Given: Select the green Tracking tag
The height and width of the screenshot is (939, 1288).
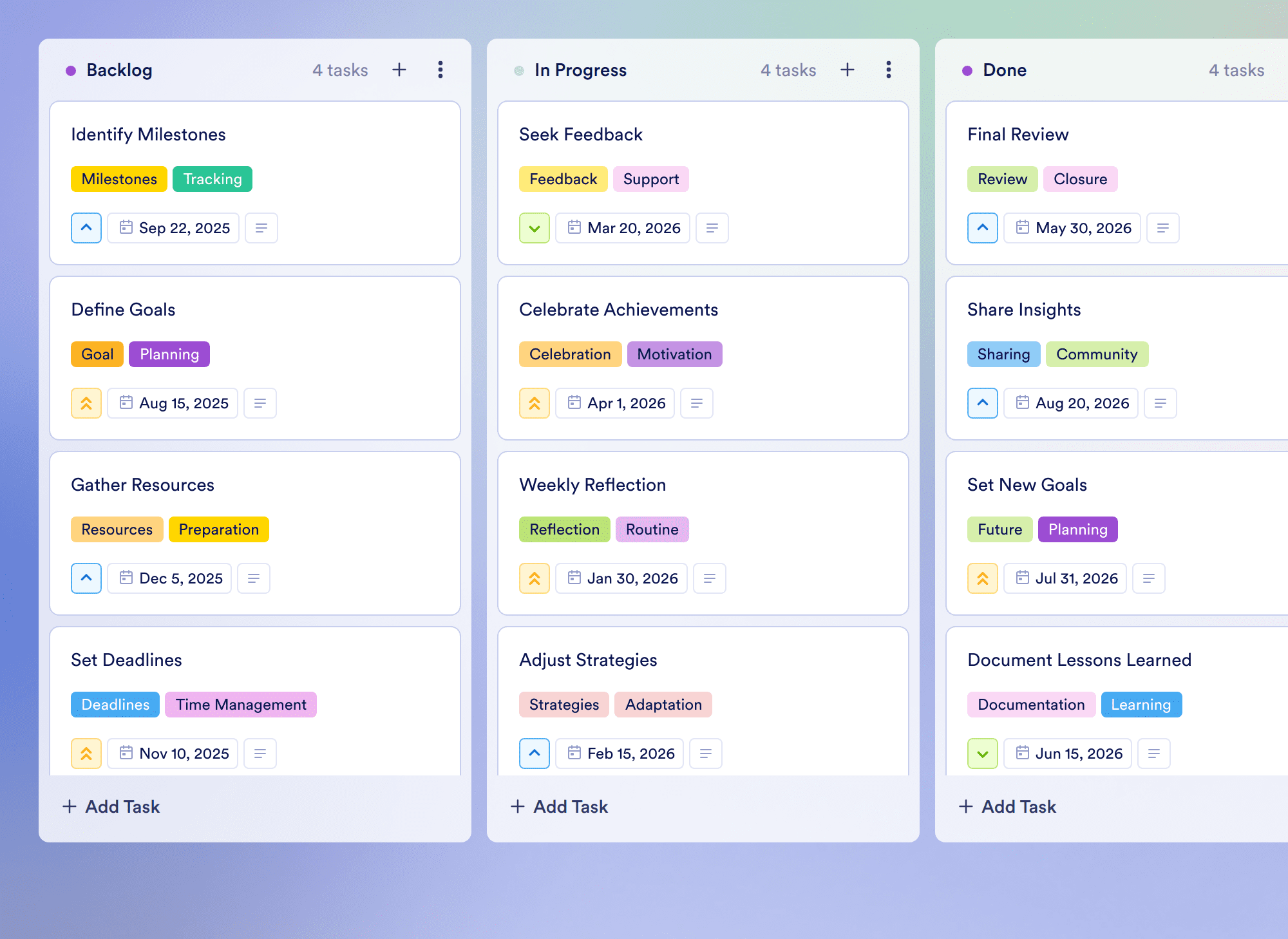Looking at the screenshot, I should (x=213, y=179).
